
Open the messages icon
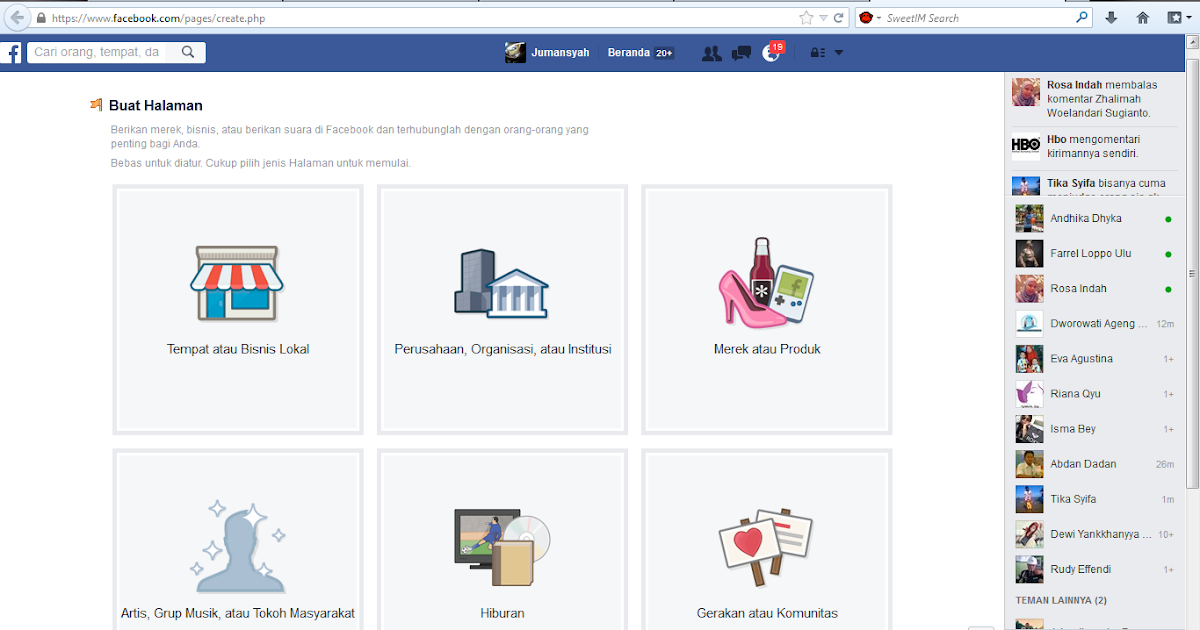(741, 53)
